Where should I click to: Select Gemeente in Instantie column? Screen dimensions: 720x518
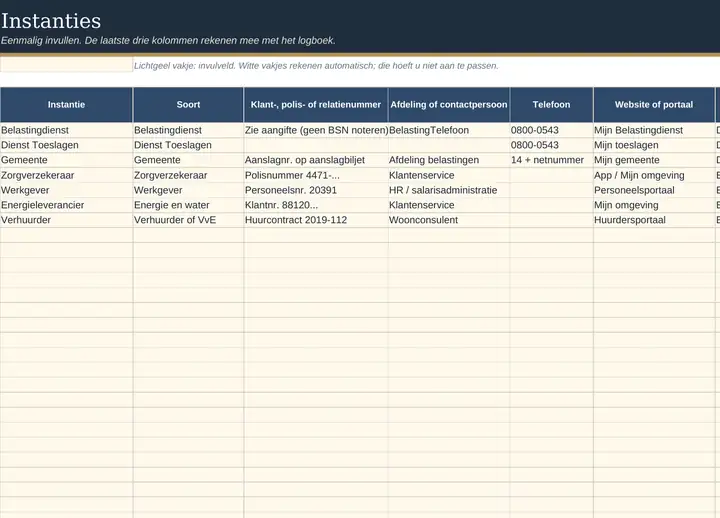[x=67, y=160]
